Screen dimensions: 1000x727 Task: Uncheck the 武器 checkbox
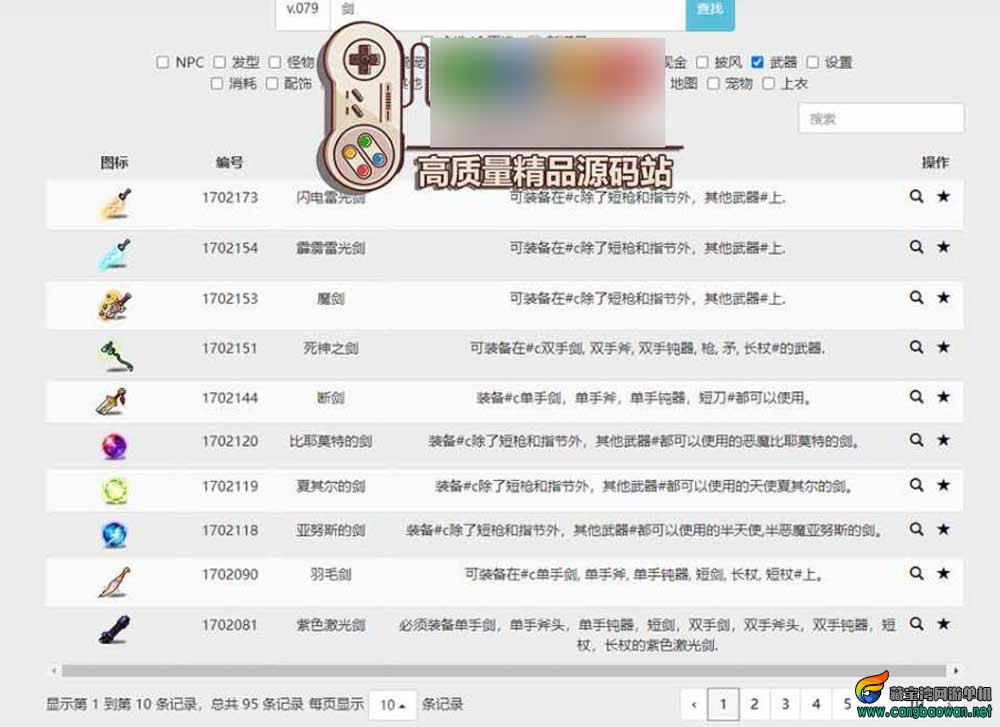758,62
